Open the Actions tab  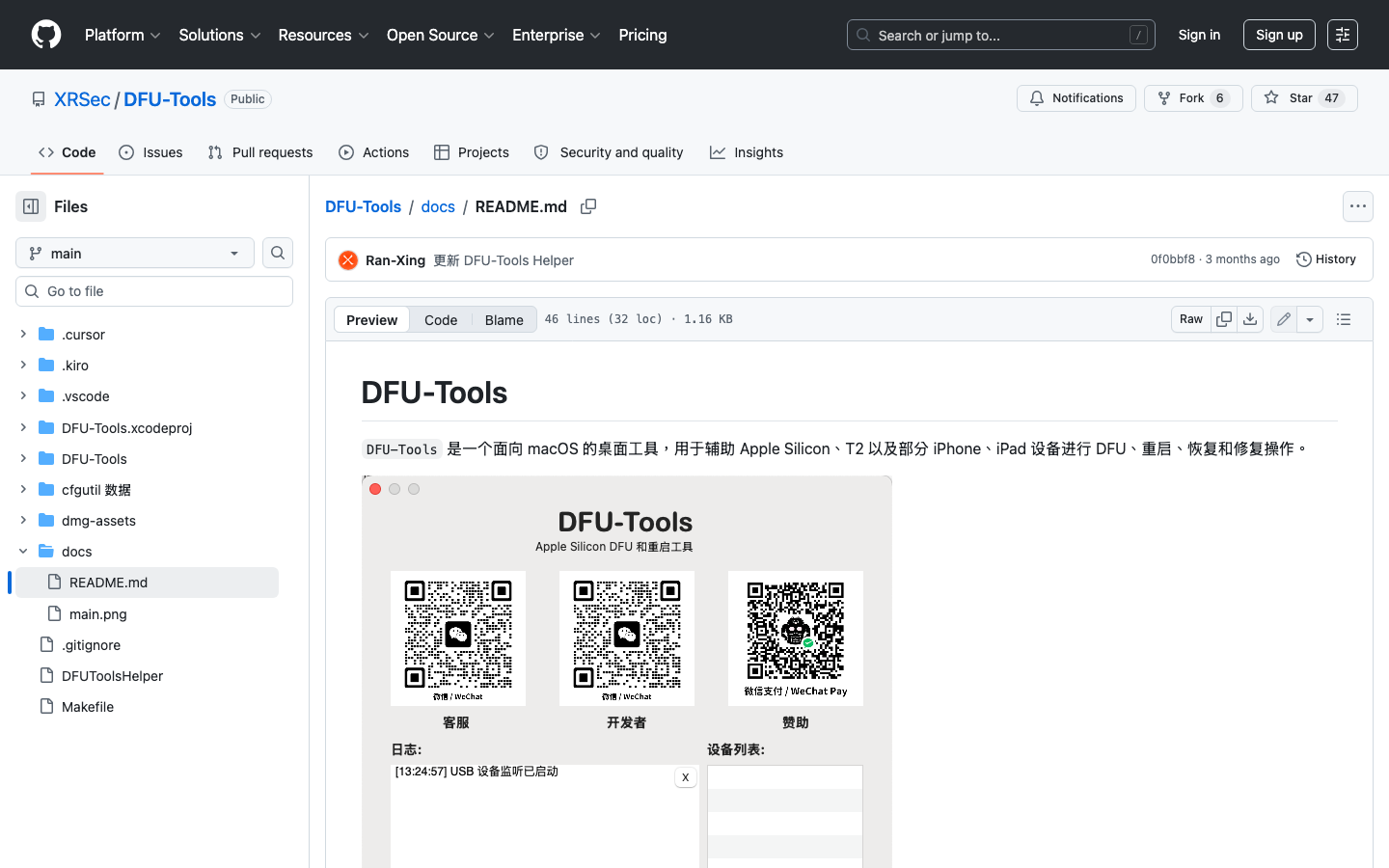374,152
